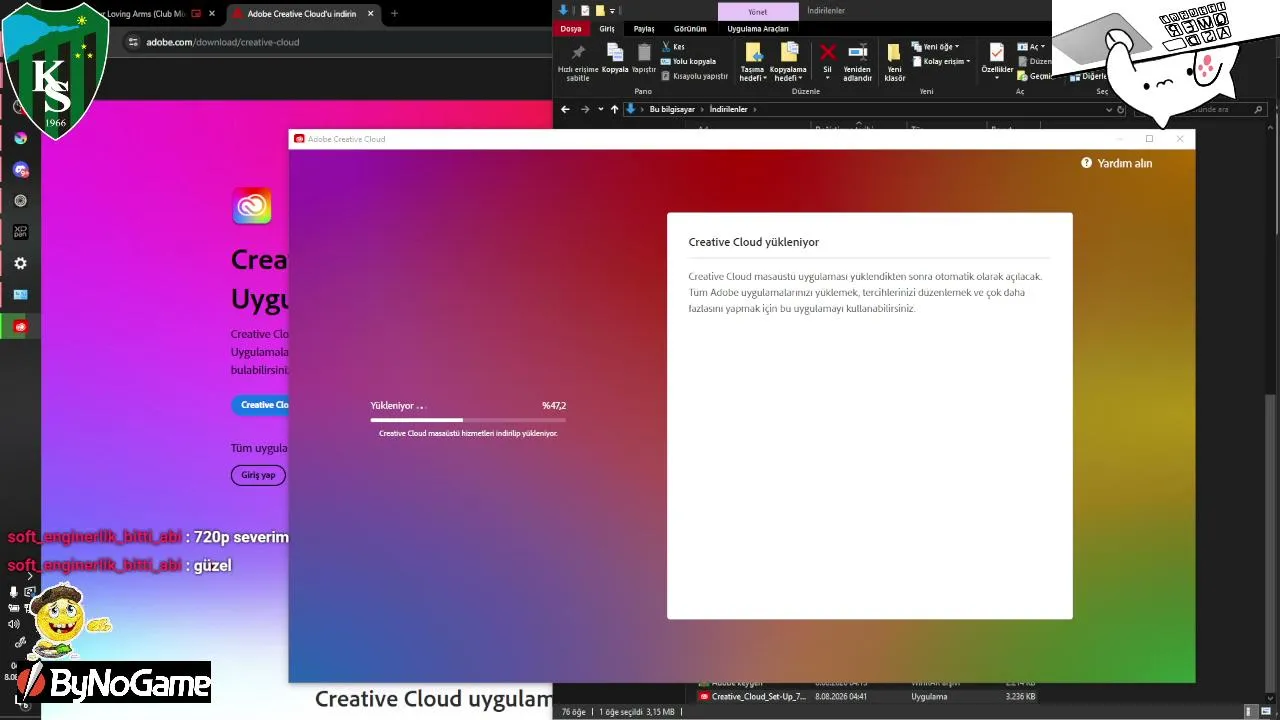Open the recent locations dropdown arrow

click(600, 109)
